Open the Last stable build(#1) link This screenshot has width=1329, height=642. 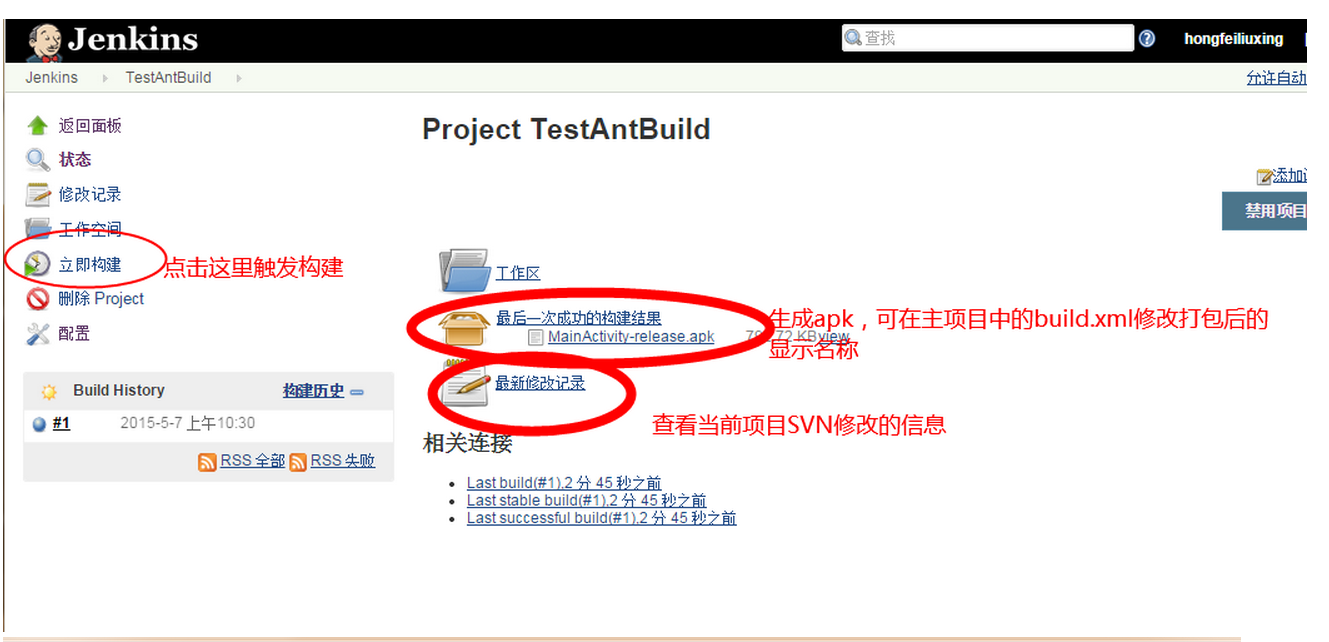[x=586, y=500]
